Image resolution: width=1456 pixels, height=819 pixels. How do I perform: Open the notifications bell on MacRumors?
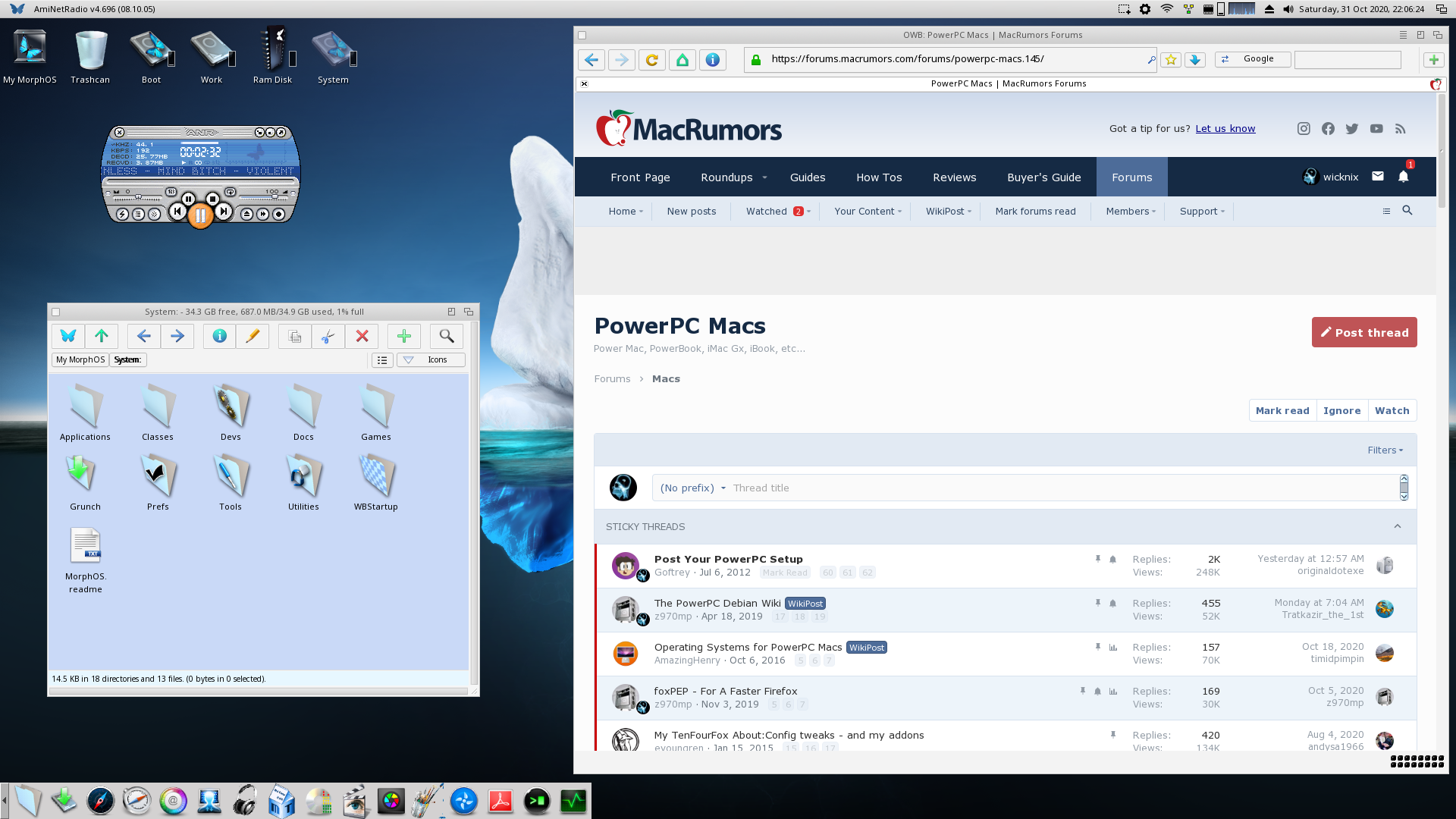(1403, 177)
